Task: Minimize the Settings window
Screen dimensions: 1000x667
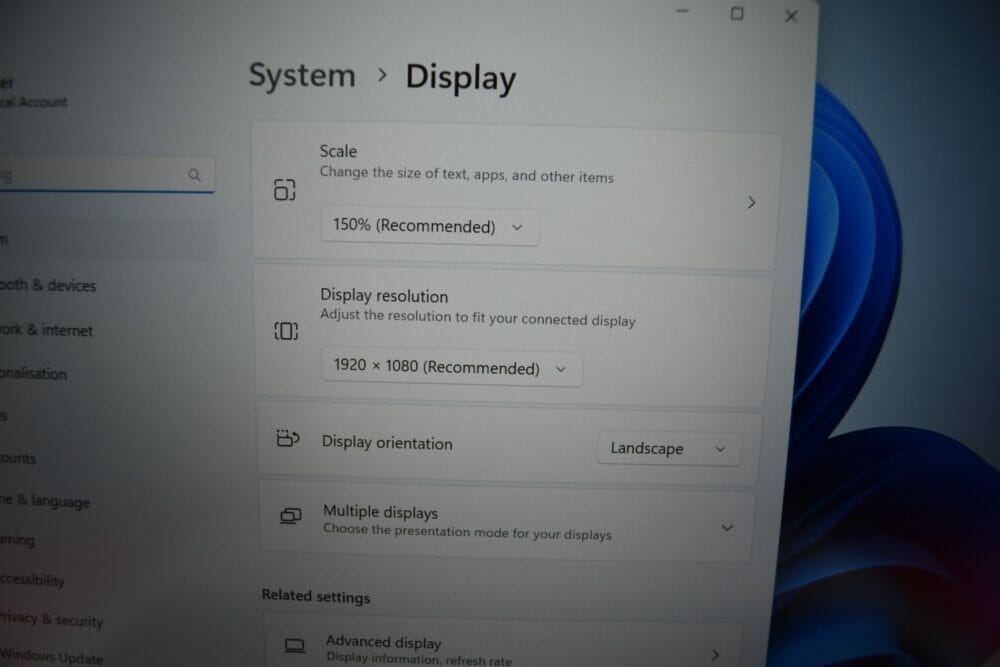Action: pos(683,11)
